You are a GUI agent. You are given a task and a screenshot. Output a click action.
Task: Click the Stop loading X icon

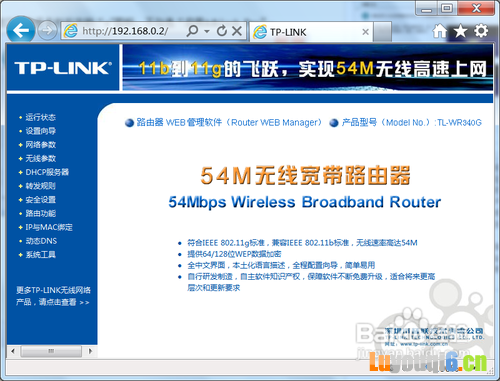(237, 31)
